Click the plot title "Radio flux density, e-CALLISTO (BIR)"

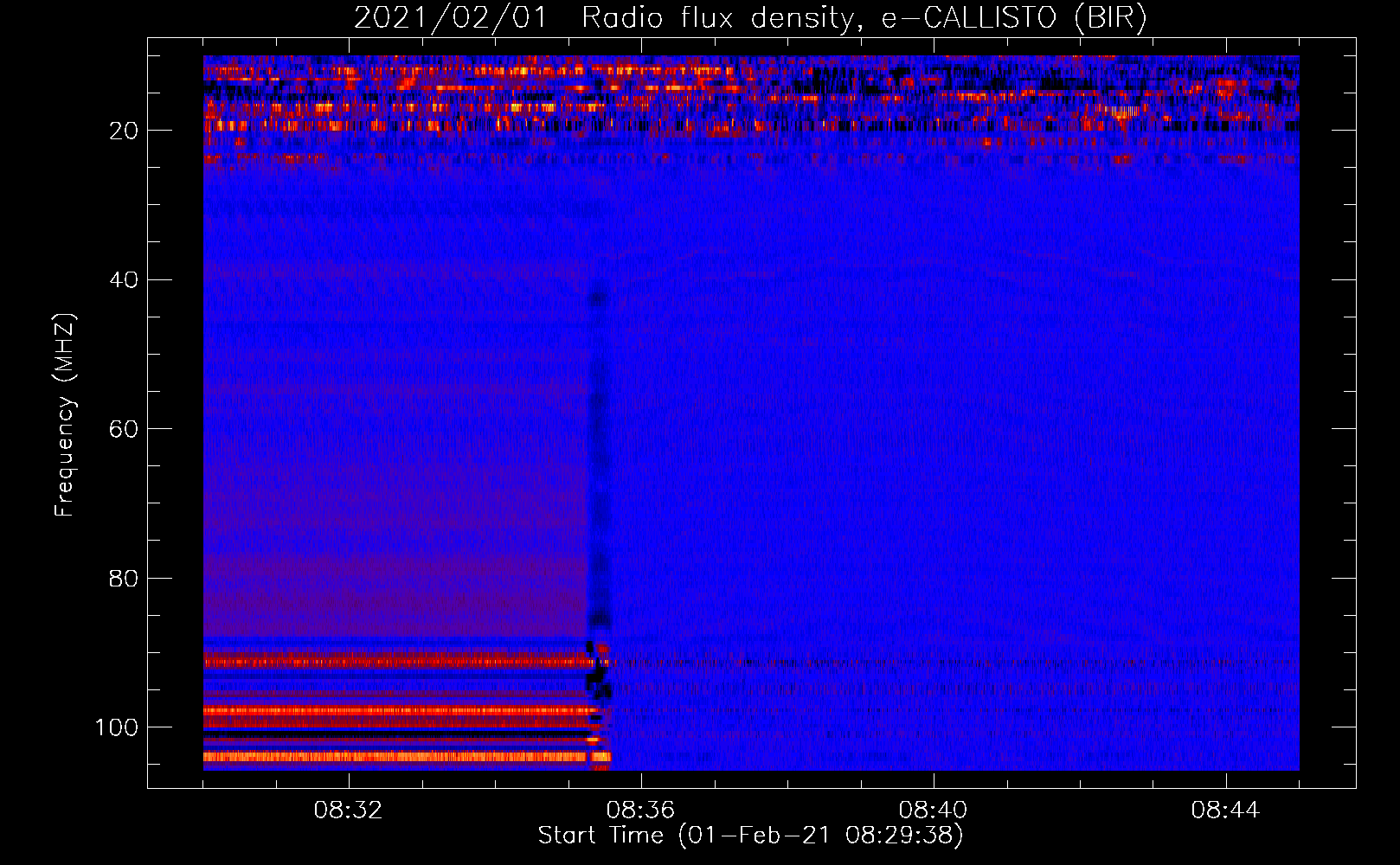pos(864,18)
